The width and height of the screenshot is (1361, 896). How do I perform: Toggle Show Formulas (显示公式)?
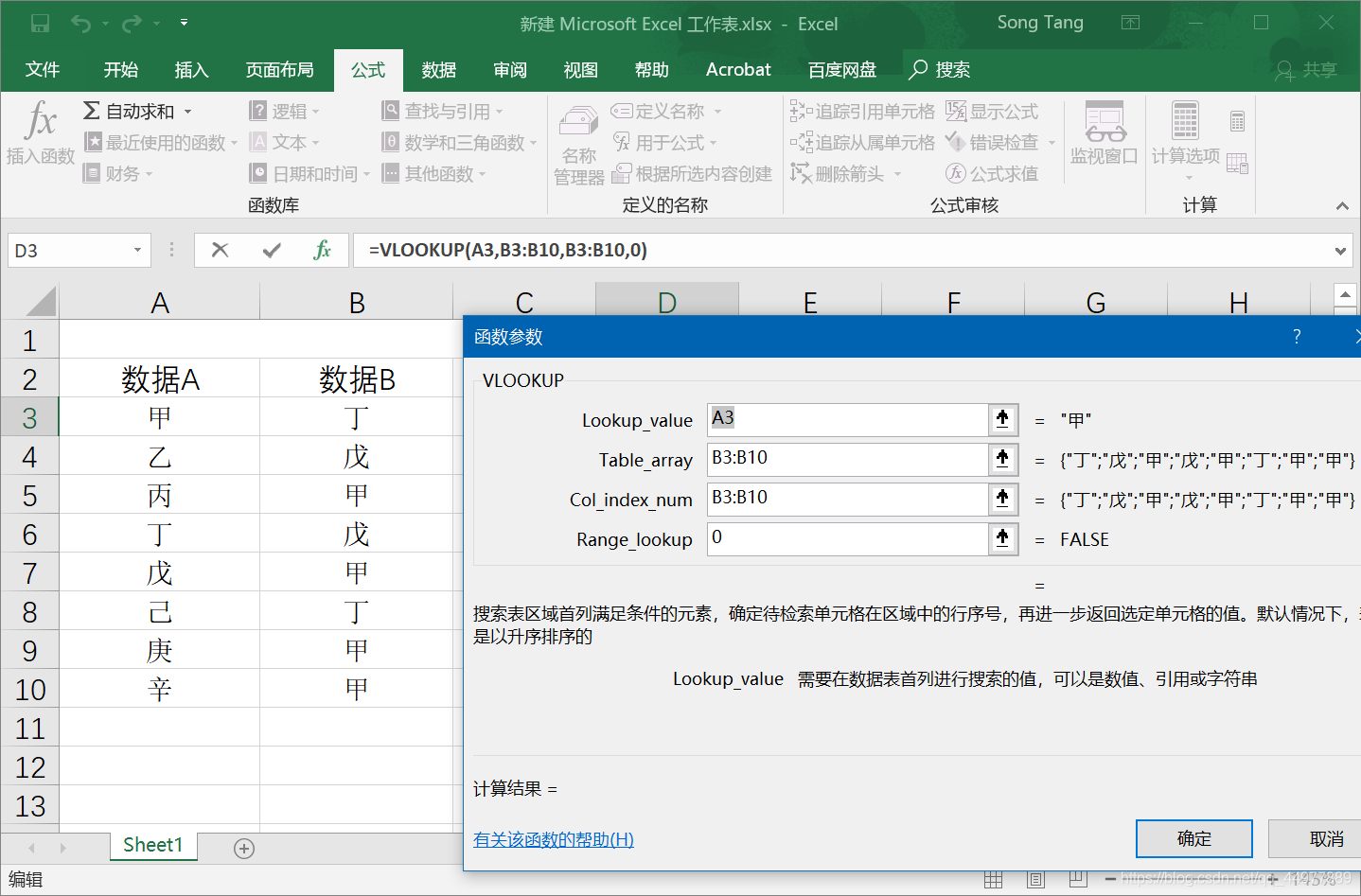(992, 112)
